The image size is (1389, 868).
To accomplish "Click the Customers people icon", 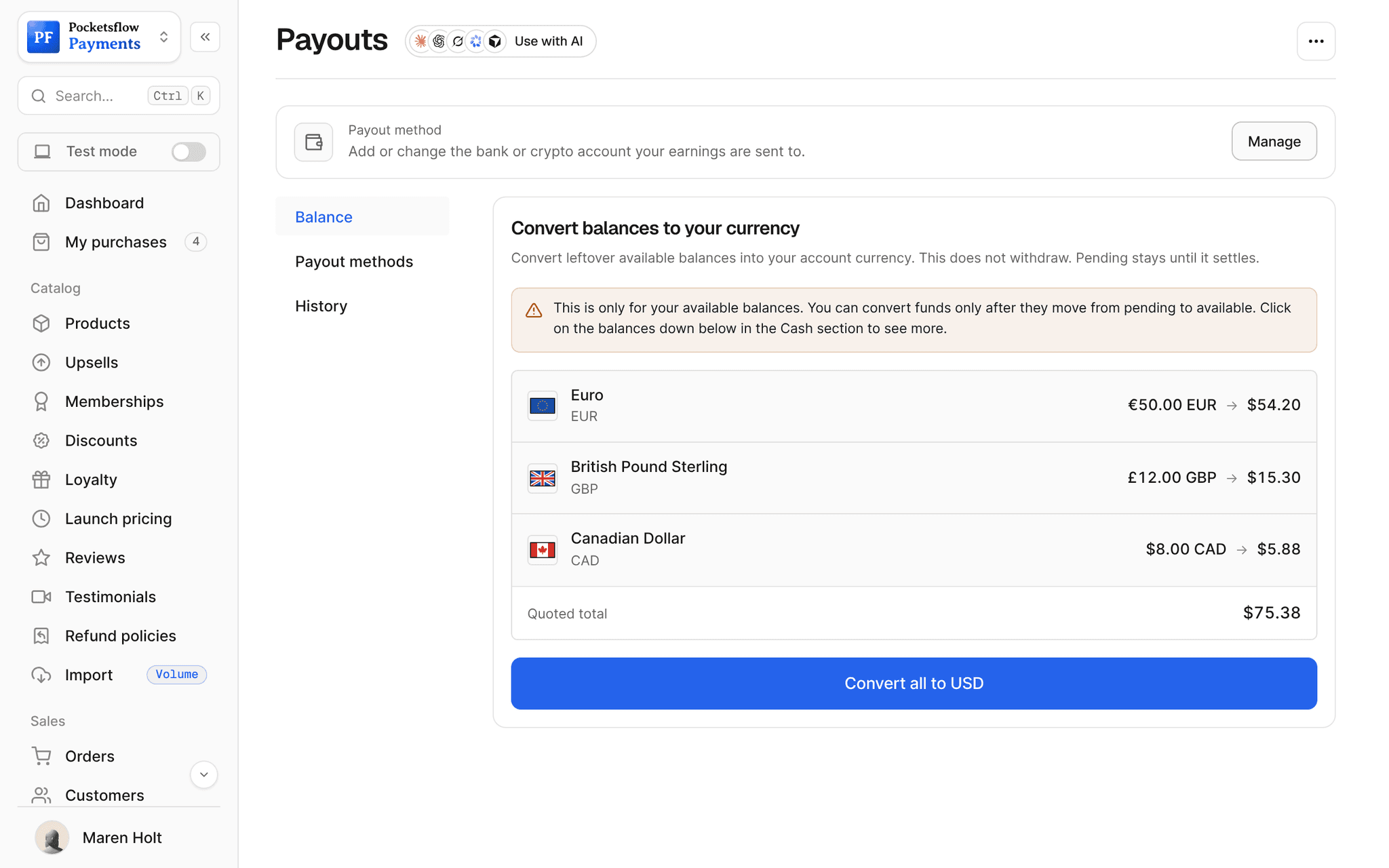I will click(x=41, y=795).
